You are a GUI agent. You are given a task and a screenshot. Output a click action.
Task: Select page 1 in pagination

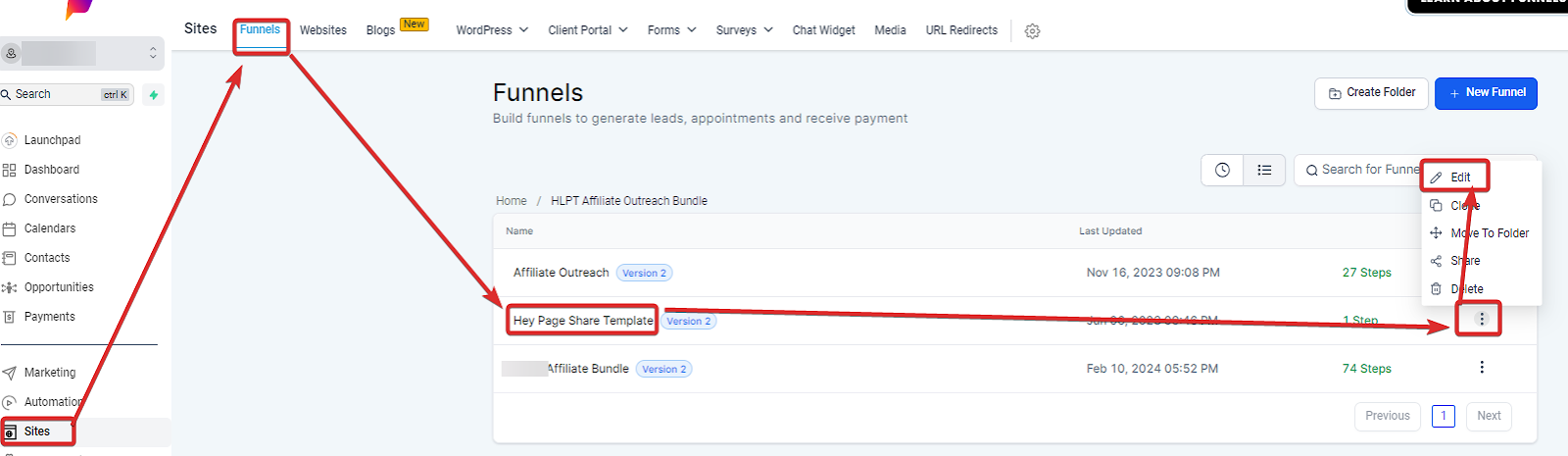[x=1444, y=416]
